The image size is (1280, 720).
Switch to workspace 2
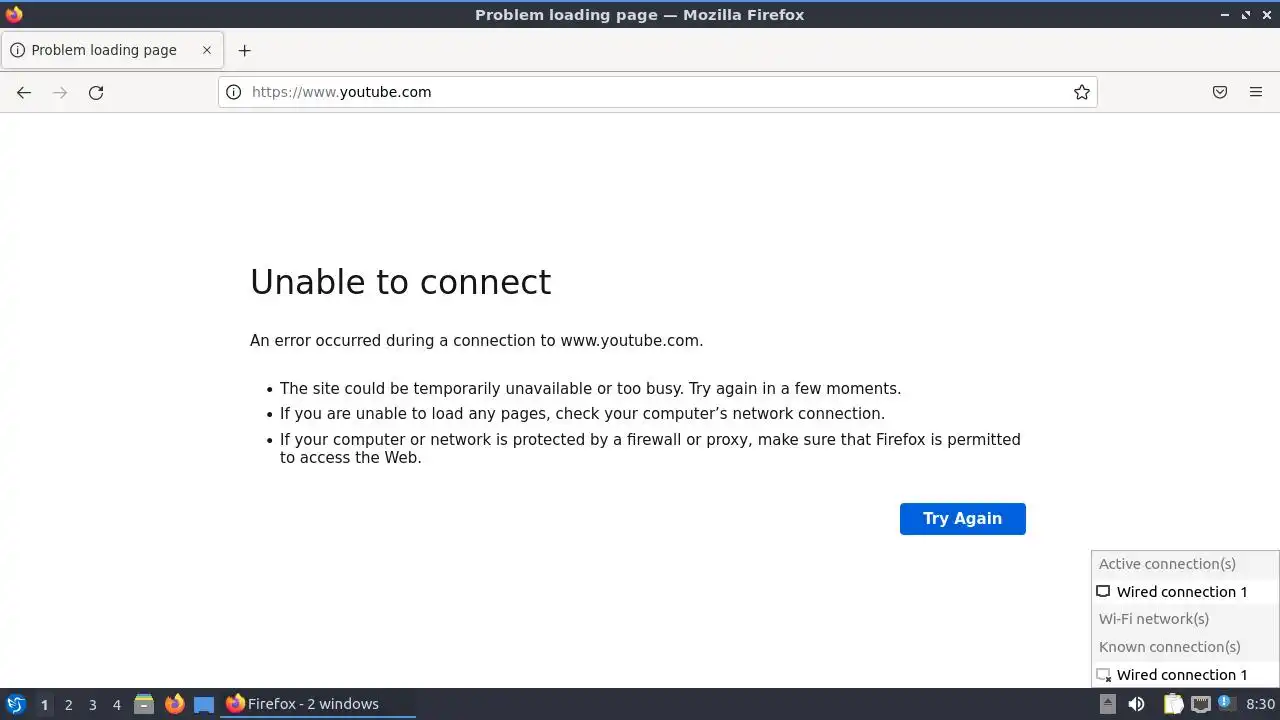(68, 704)
